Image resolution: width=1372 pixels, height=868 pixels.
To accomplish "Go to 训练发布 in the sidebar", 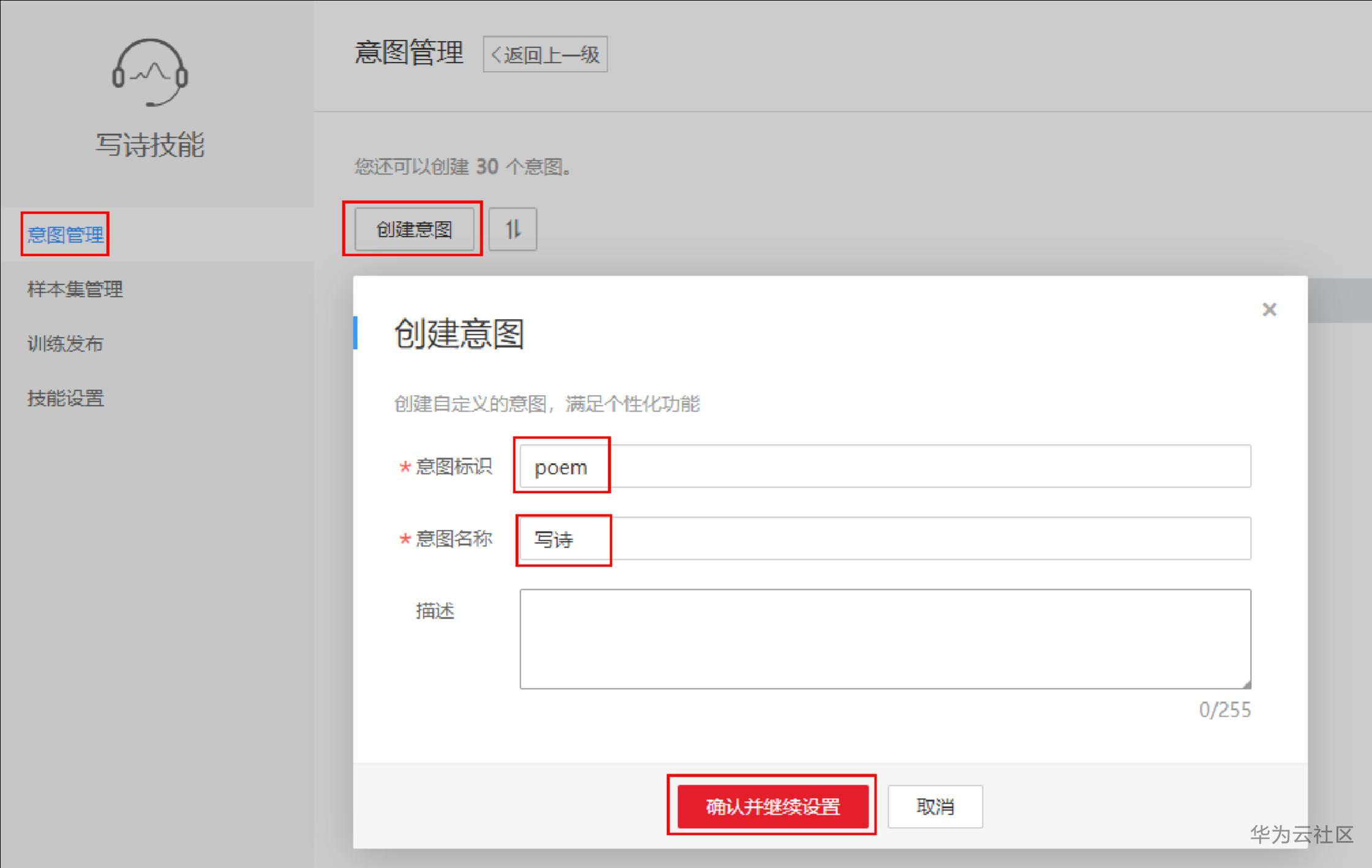I will coord(66,344).
